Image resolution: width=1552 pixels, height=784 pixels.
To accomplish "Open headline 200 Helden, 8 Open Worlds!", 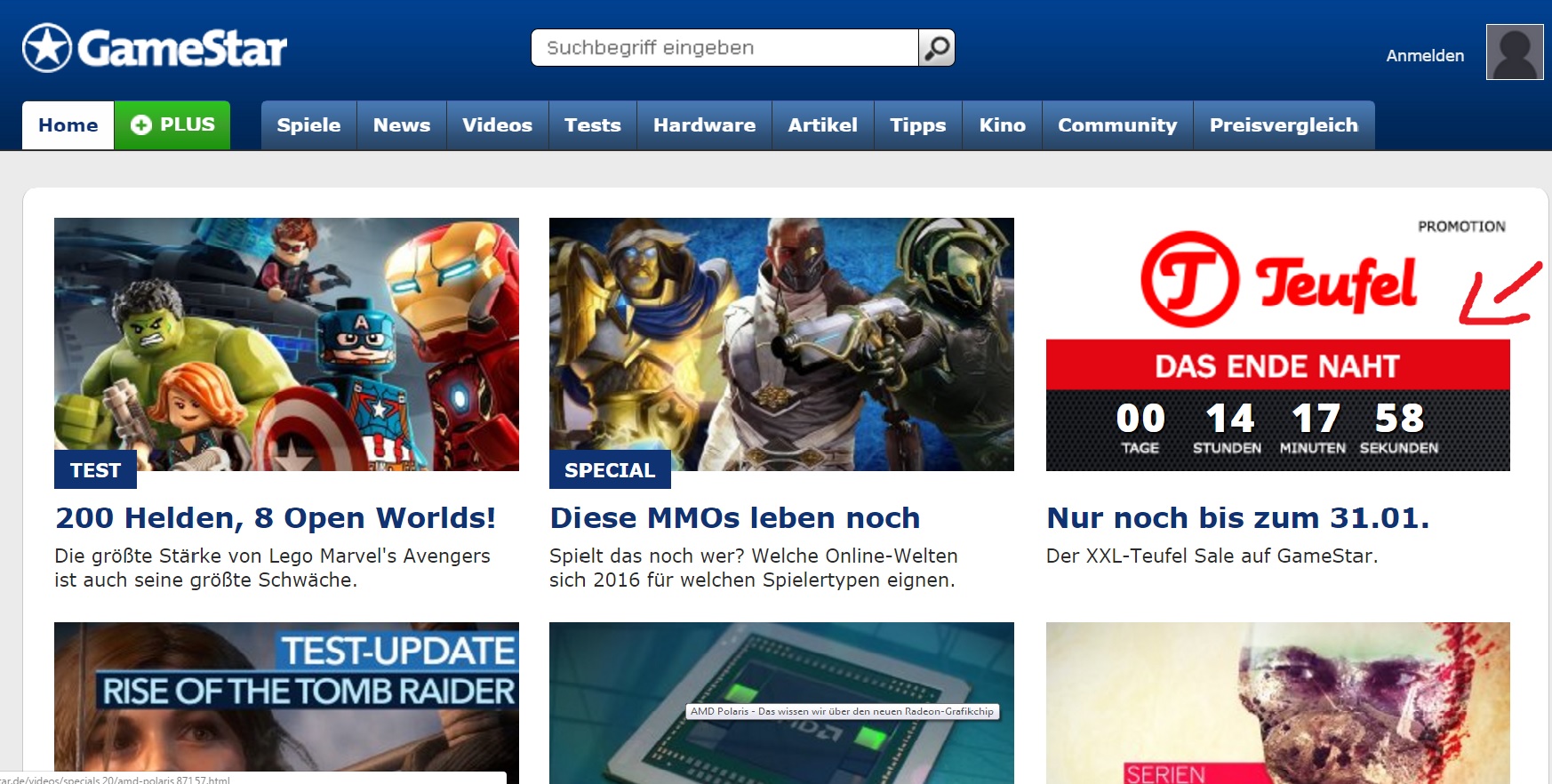I will coord(276,517).
